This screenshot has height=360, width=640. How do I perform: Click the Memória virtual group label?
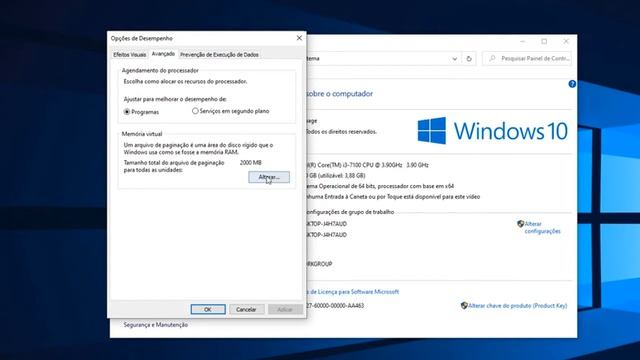(x=142, y=134)
